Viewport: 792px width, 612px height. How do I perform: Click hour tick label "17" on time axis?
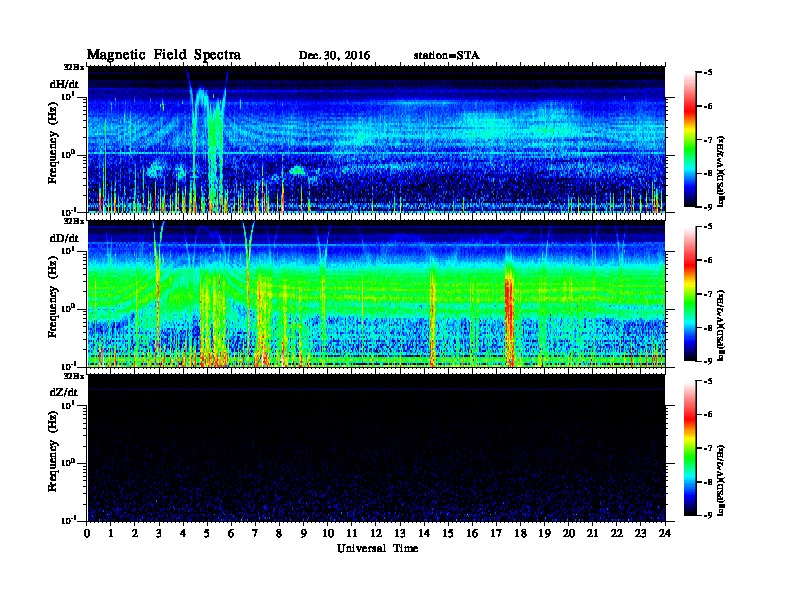[x=496, y=534]
